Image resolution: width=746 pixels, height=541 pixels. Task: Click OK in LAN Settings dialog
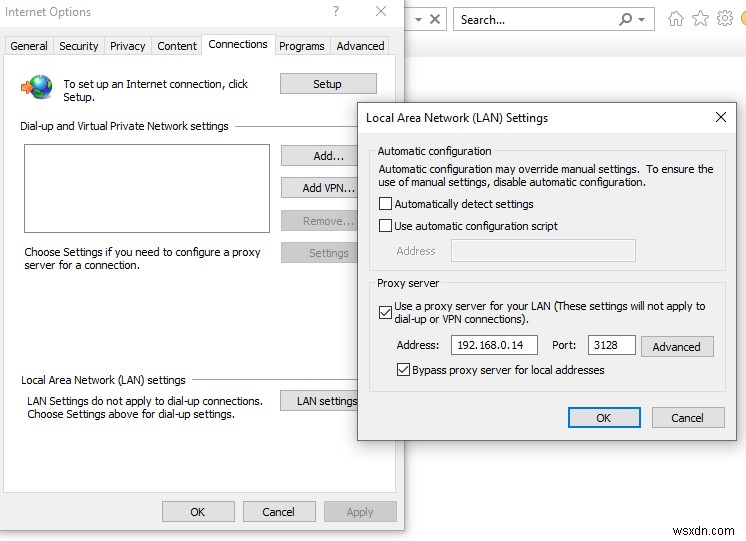click(x=604, y=417)
